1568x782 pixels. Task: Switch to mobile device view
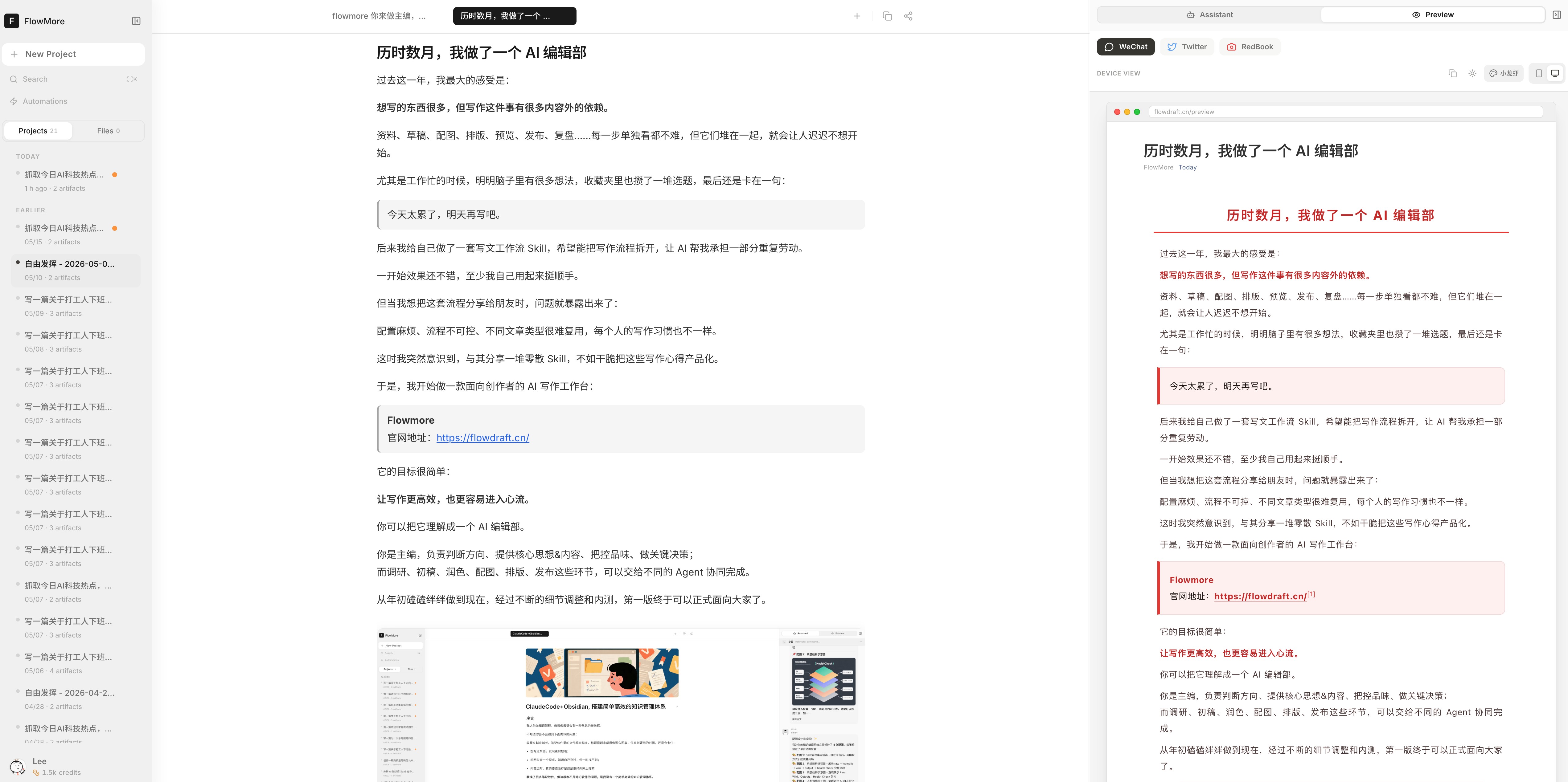[1538, 73]
